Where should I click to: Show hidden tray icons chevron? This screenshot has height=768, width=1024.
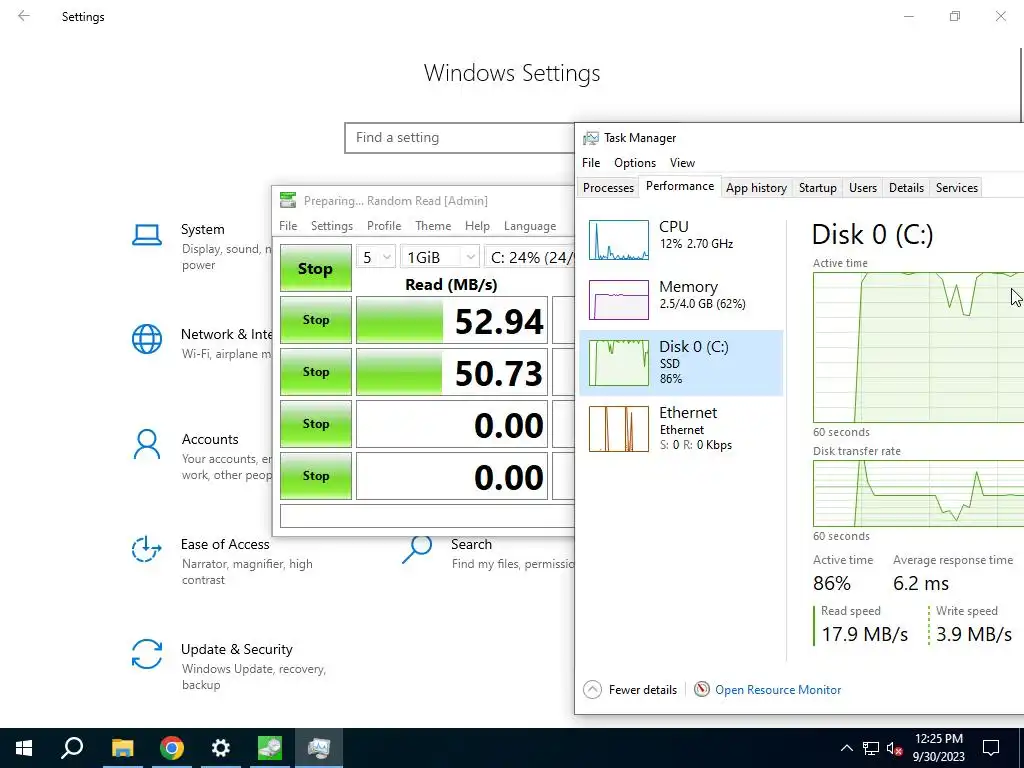pos(846,748)
